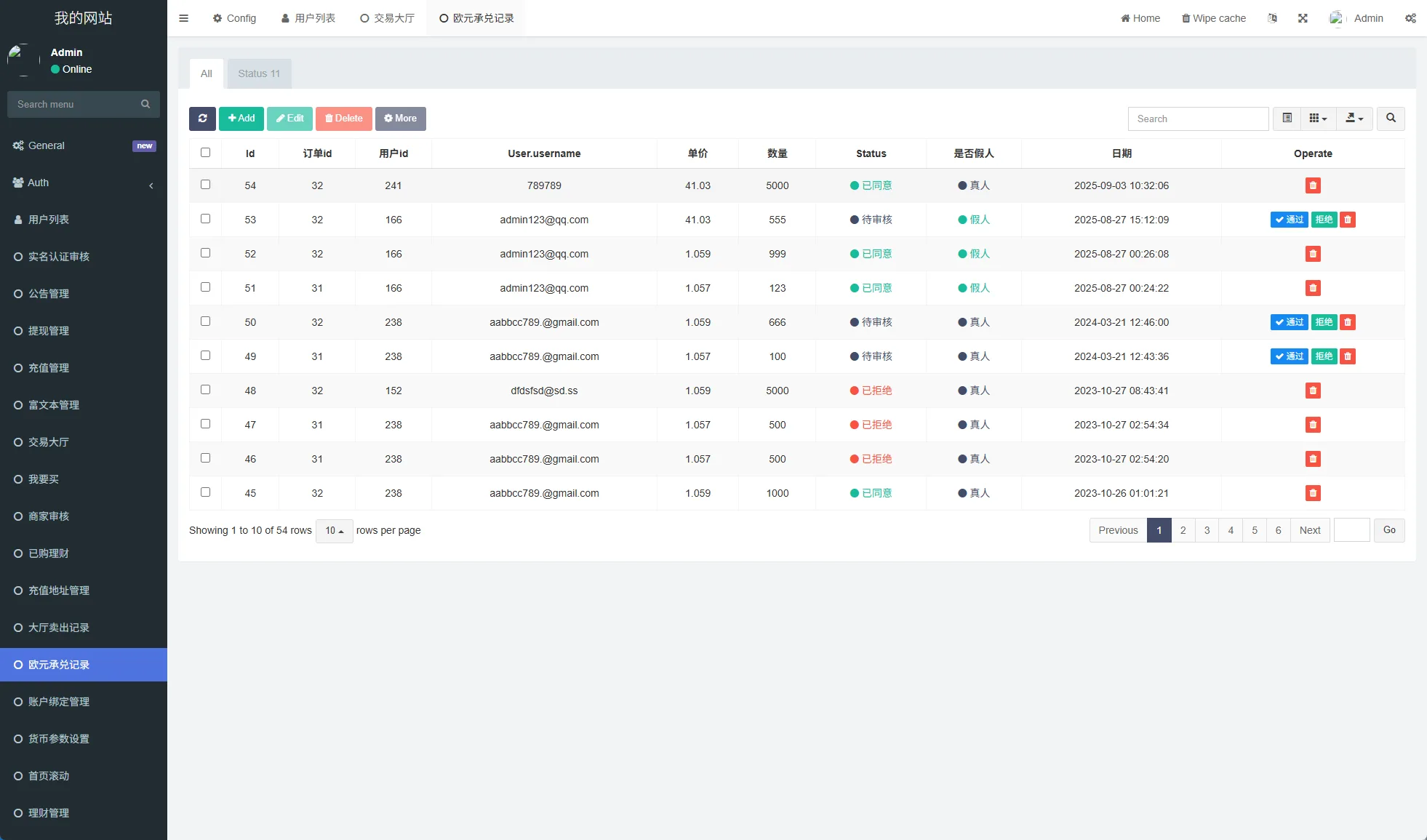This screenshot has height=840, width=1427.
Task: Click the common search magnifier button
Action: click(1391, 119)
